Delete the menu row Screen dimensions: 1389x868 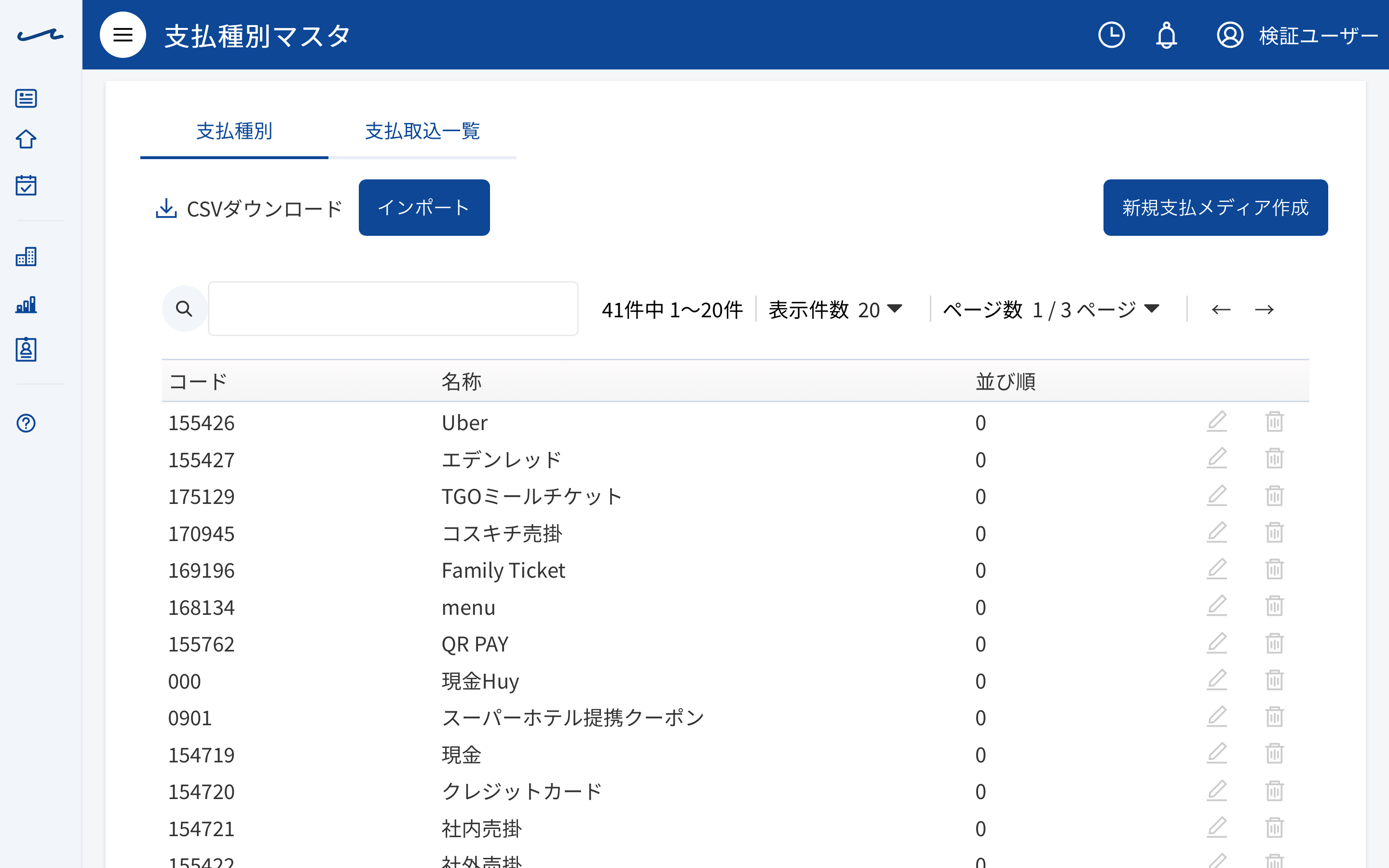pyautogui.click(x=1274, y=606)
